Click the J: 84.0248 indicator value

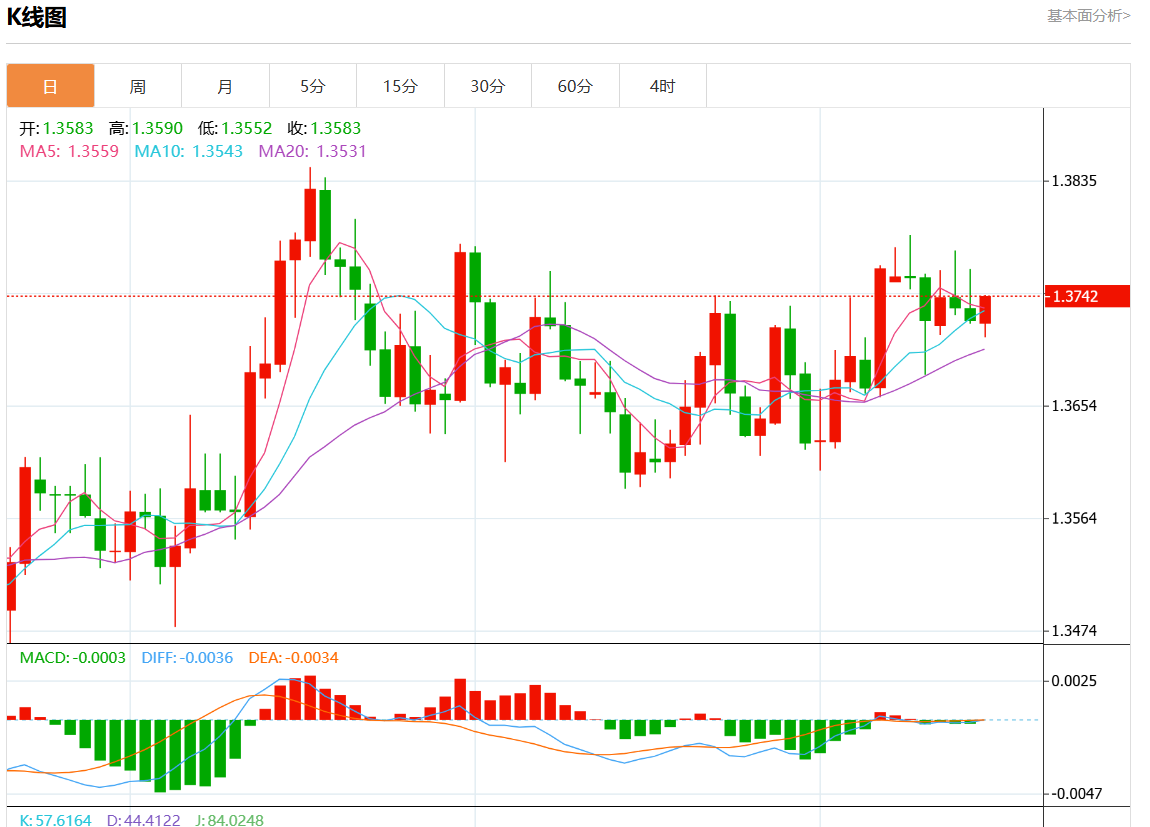pyautogui.click(x=230, y=820)
